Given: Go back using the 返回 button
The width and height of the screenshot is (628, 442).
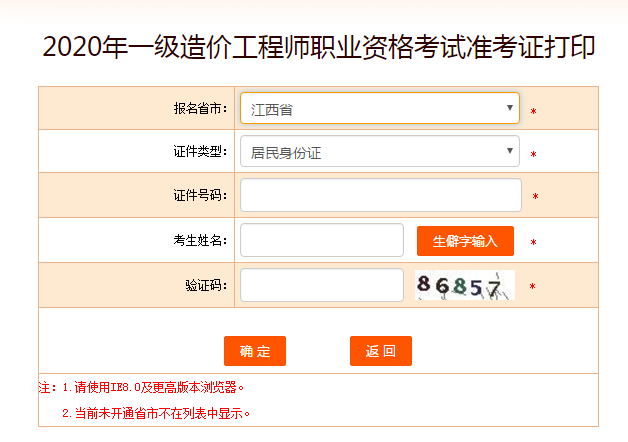Looking at the screenshot, I should click(381, 351).
